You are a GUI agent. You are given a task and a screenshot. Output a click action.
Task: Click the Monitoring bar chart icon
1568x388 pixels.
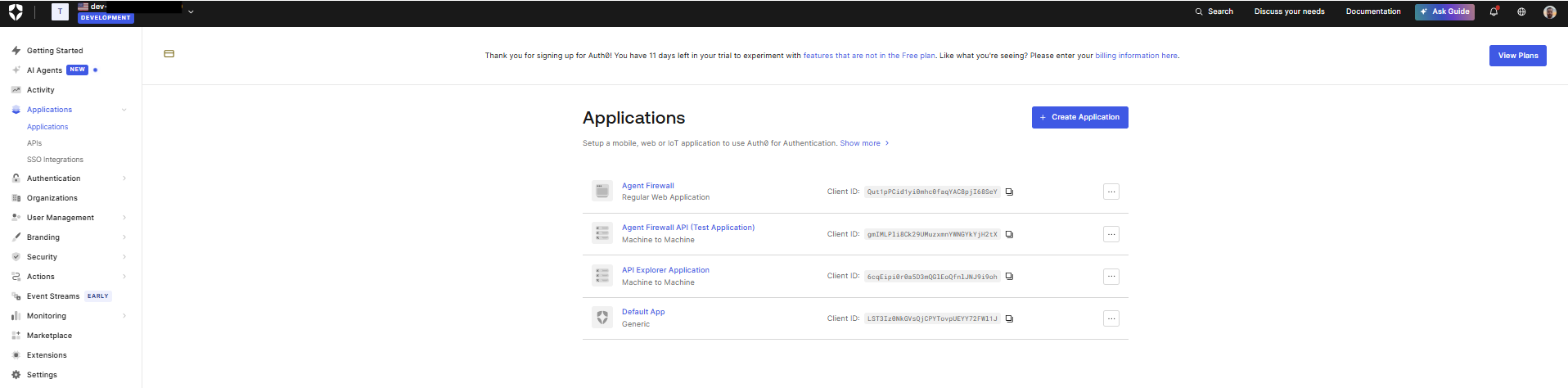click(16, 316)
